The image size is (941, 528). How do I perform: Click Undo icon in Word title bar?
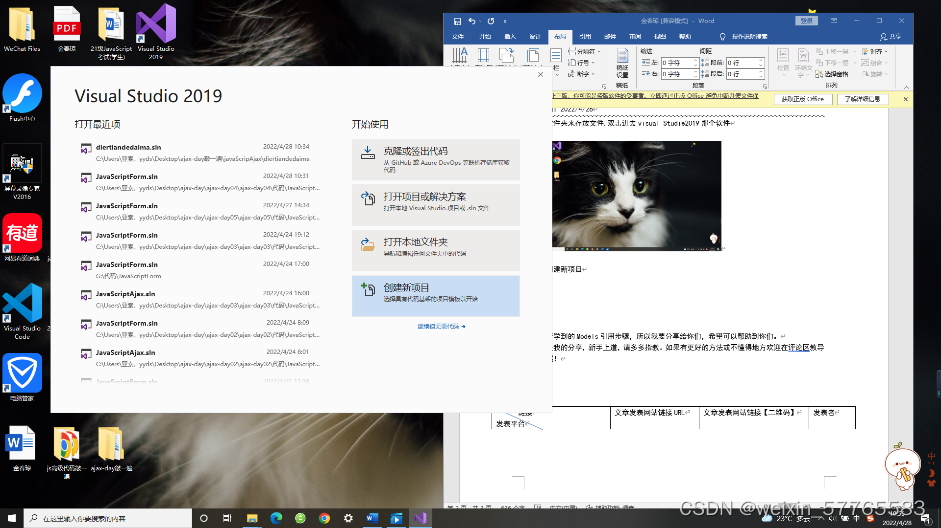tap(472, 21)
